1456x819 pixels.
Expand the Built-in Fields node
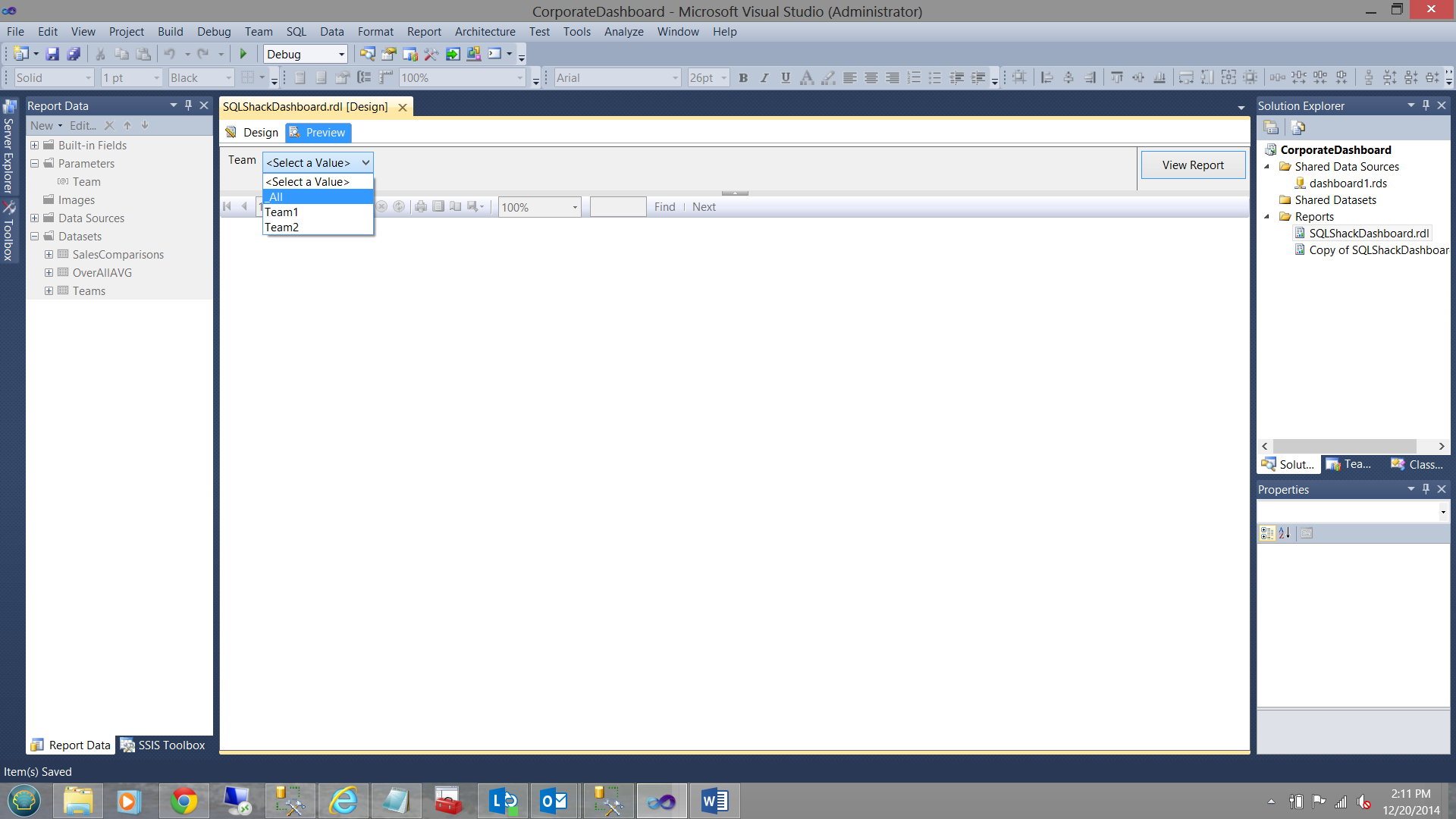pyautogui.click(x=35, y=145)
